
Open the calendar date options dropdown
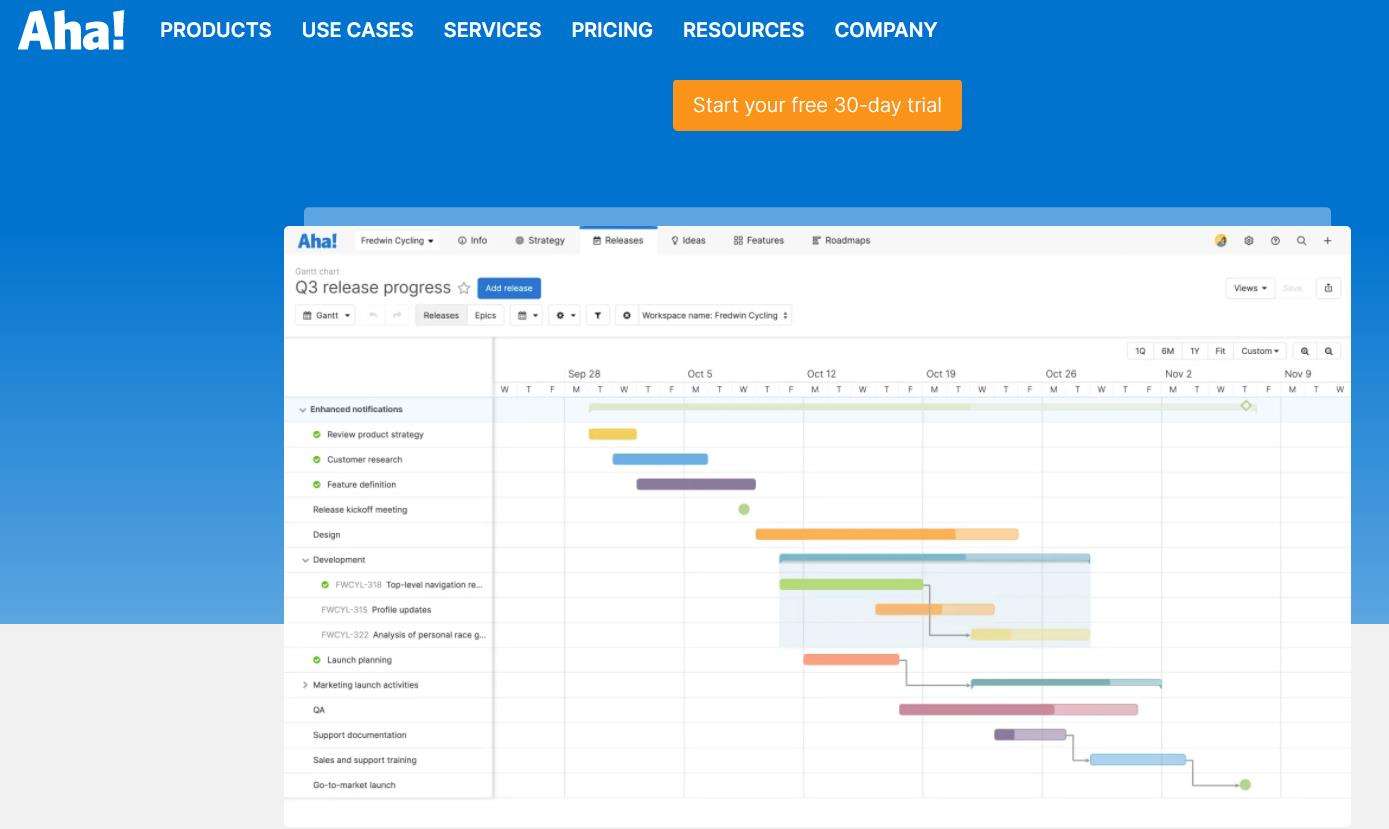pos(527,315)
